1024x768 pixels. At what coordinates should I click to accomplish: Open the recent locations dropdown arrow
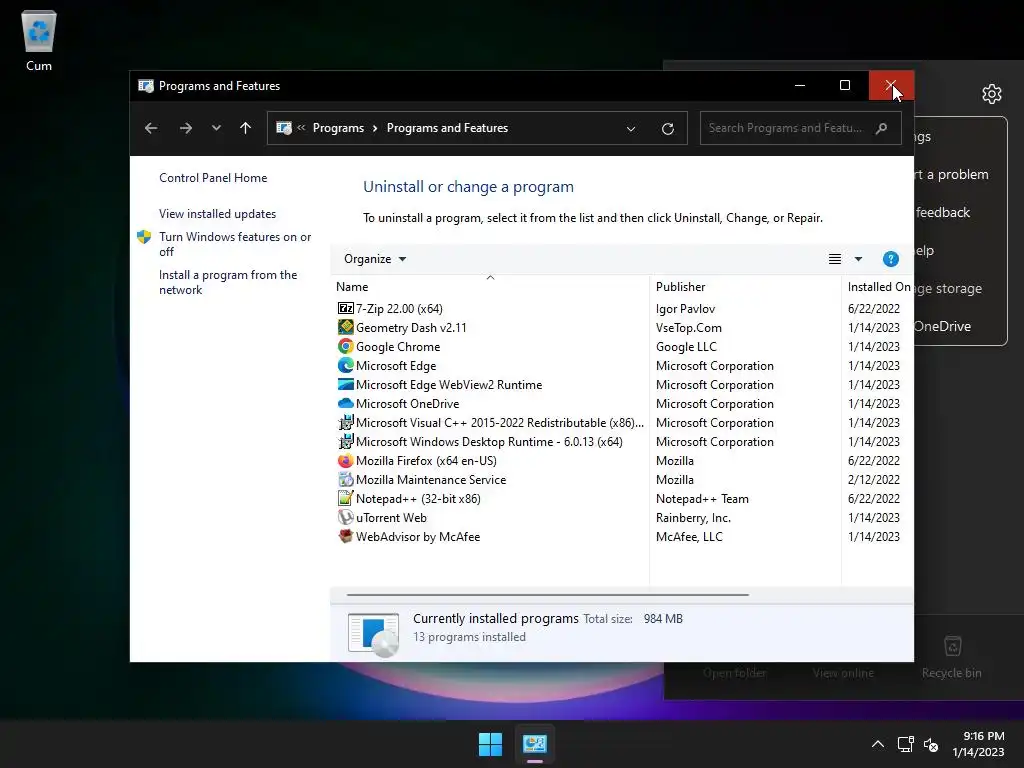coord(216,128)
